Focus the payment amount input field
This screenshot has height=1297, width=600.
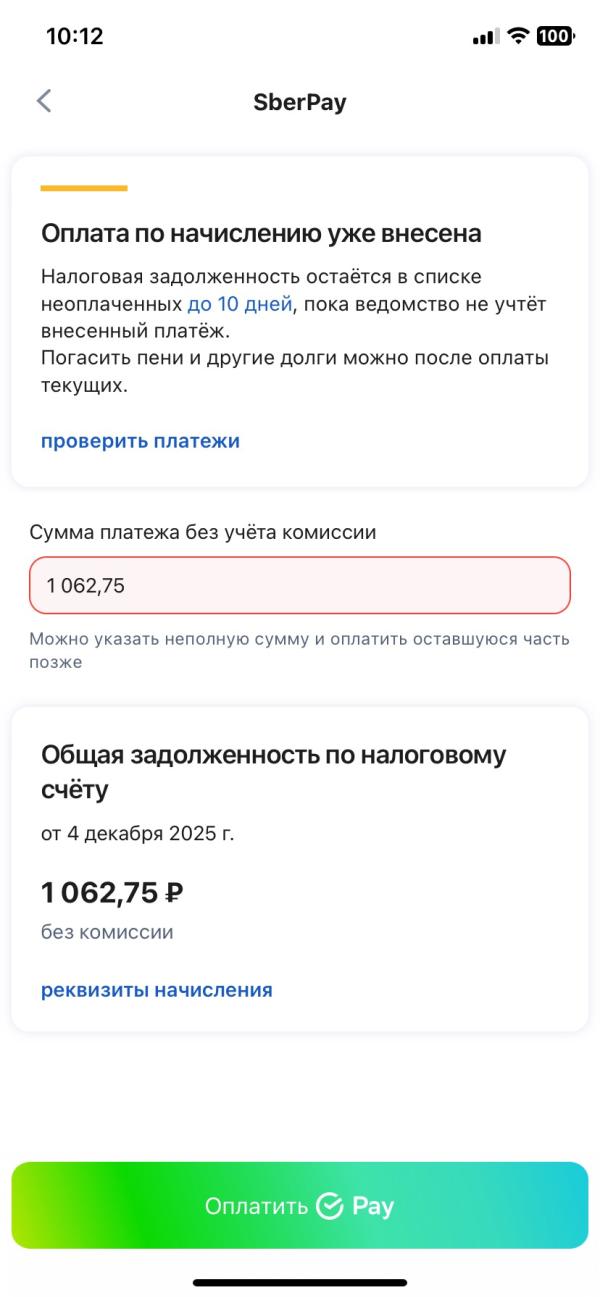point(300,585)
